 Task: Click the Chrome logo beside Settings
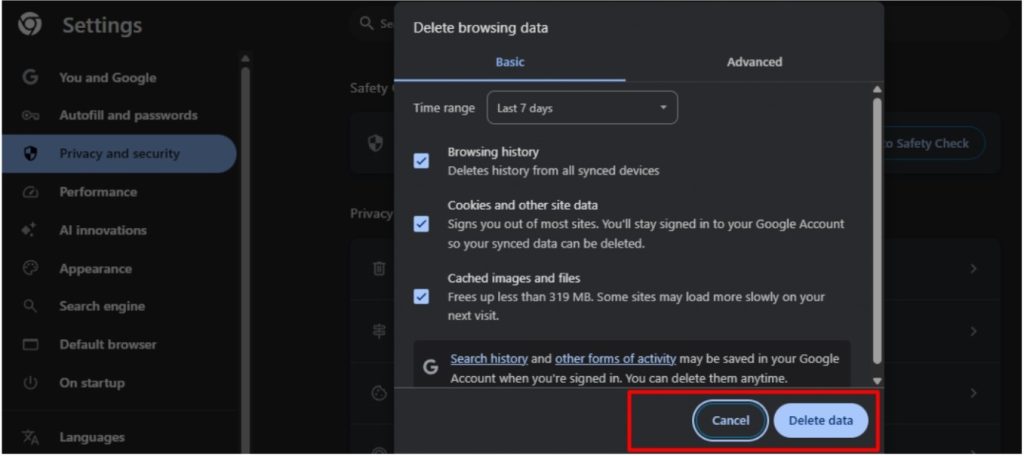[x=30, y=25]
